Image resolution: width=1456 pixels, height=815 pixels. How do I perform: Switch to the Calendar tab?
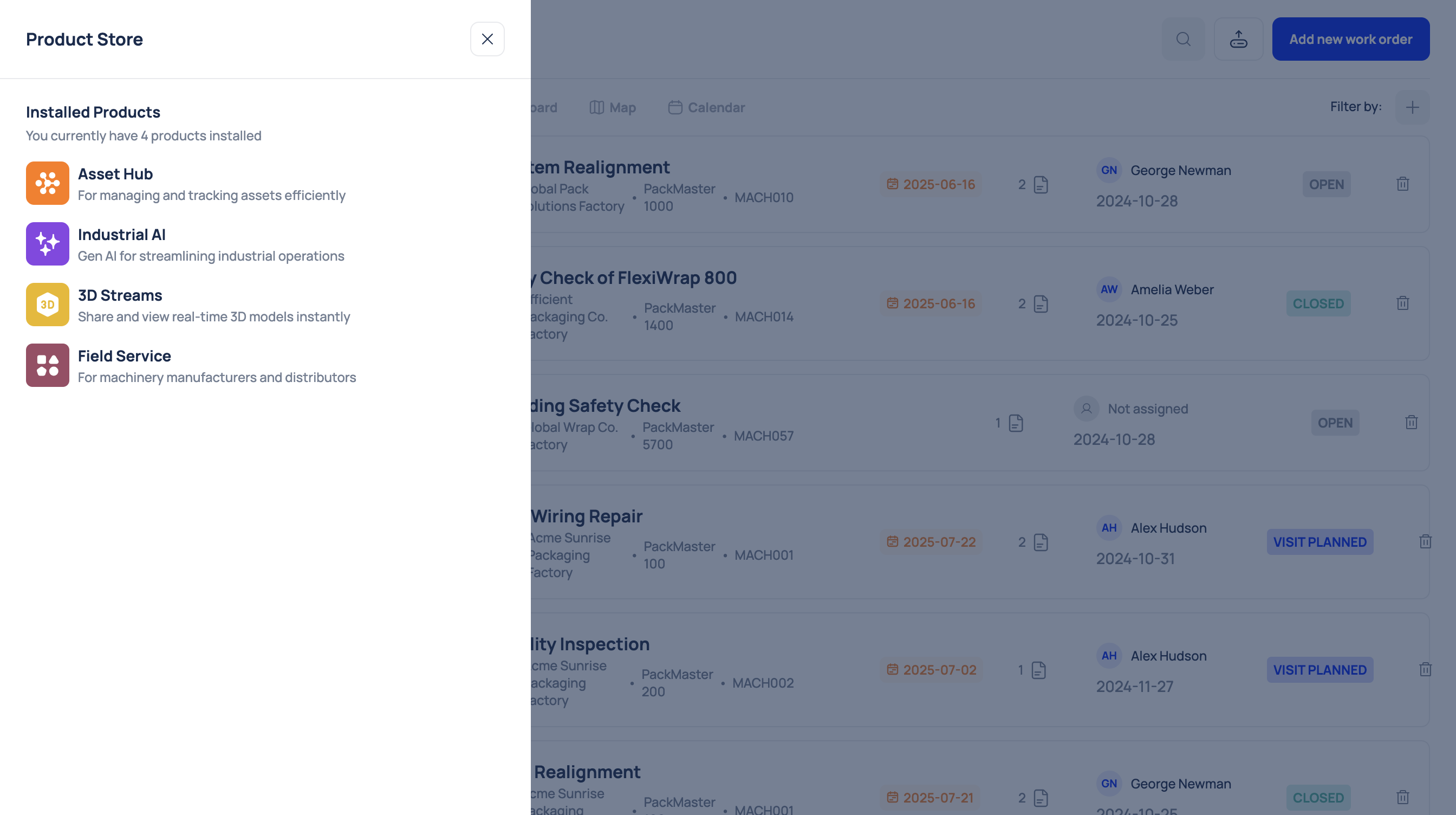[x=706, y=107]
